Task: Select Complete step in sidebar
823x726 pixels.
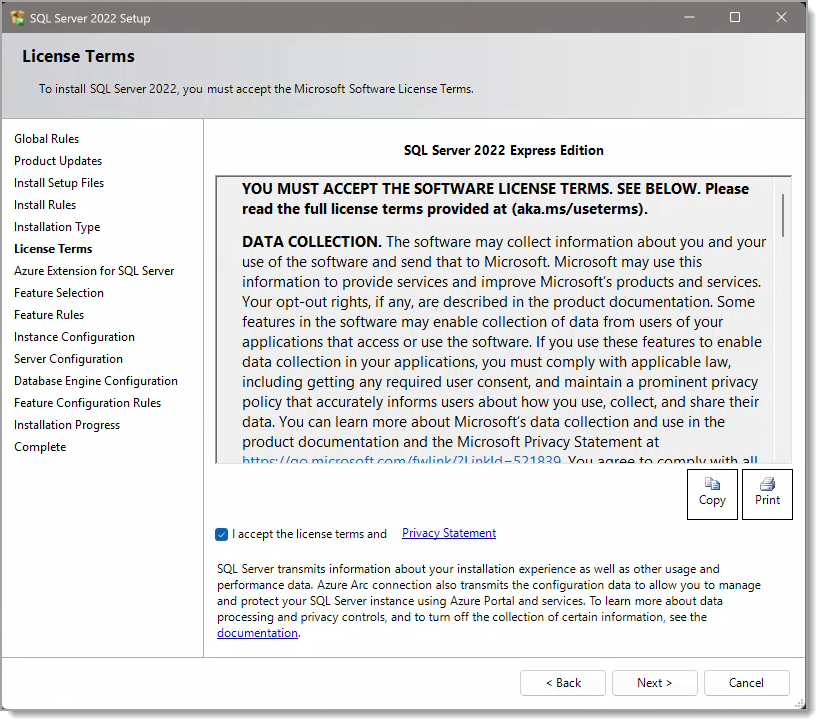Action: (40, 448)
